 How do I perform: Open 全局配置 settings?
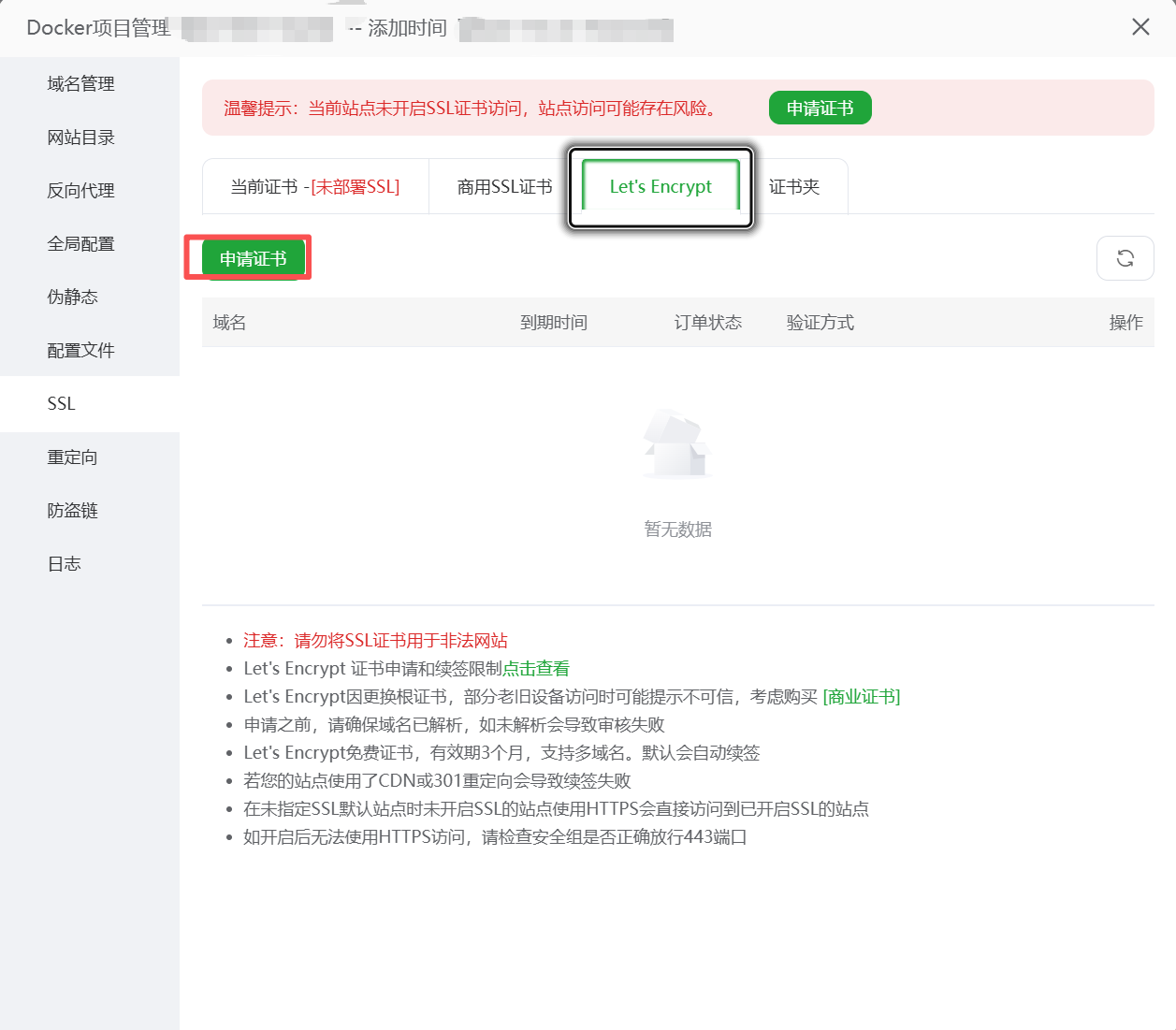pyautogui.click(x=81, y=244)
